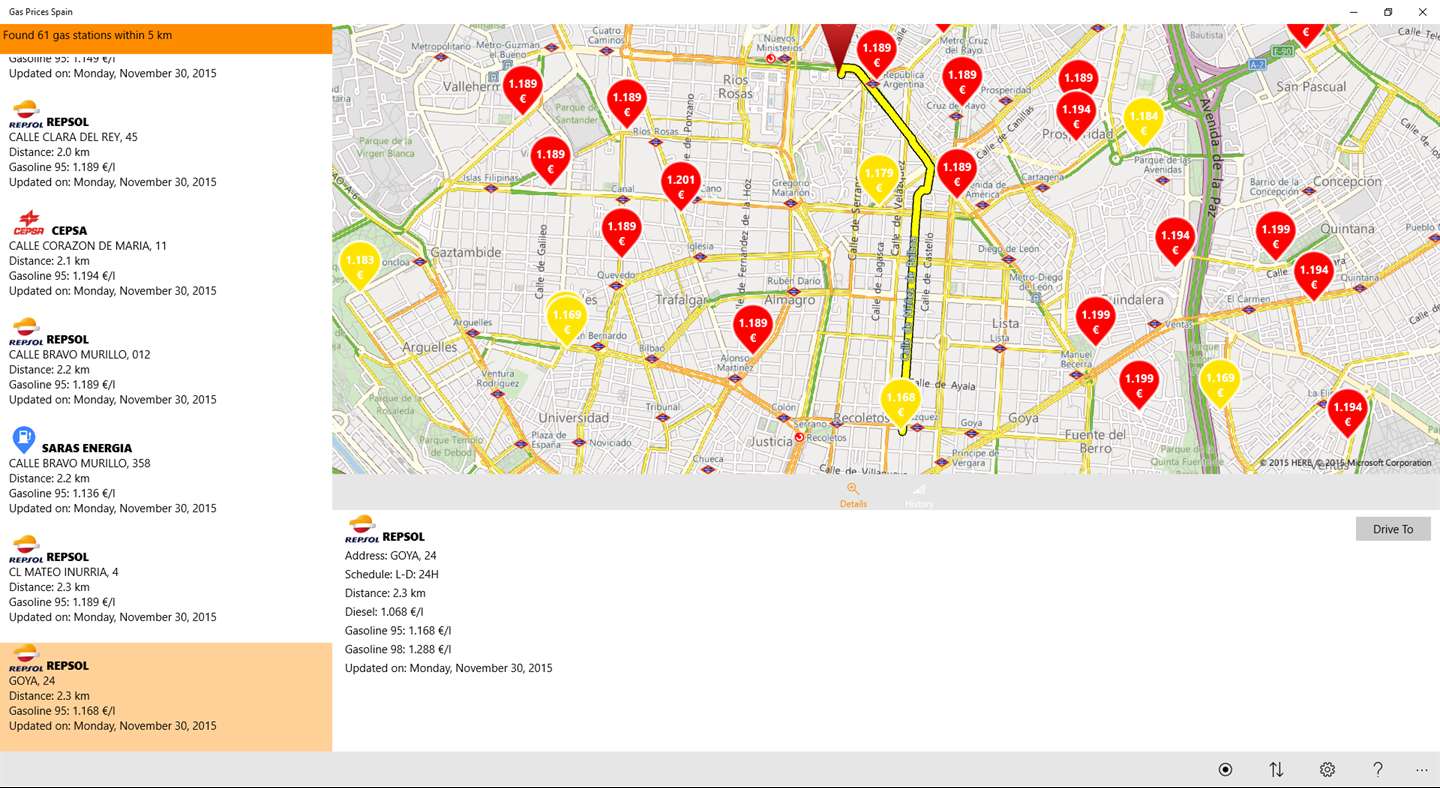Select the yellow 1.179 pin on Calle de Serrano
The image size is (1440, 788).
[x=878, y=179]
